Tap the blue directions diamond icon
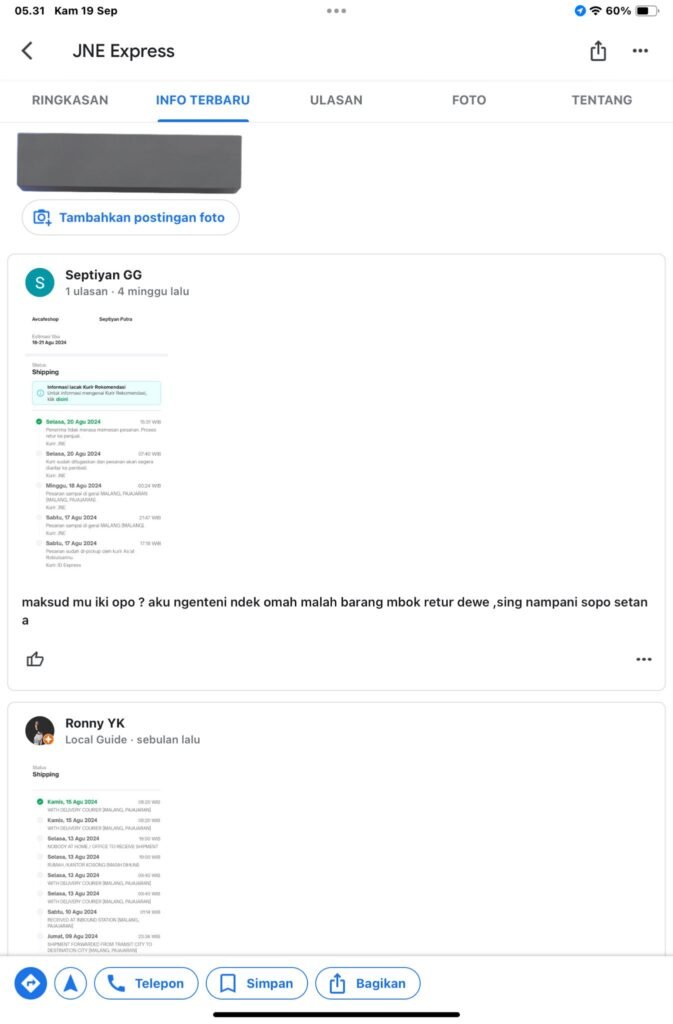This screenshot has width=673, height=1024. [x=31, y=983]
